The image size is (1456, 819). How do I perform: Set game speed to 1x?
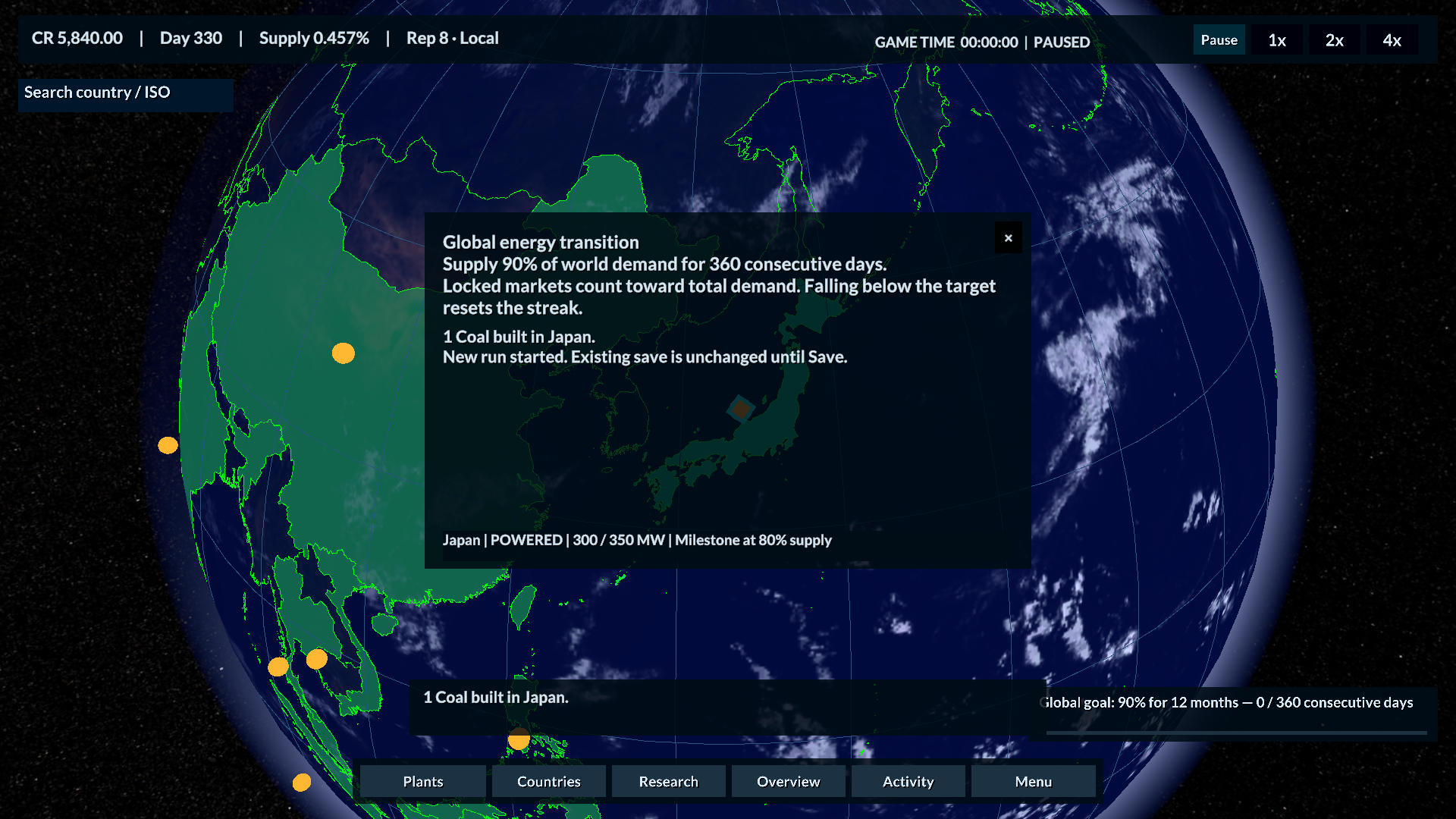coord(1277,40)
